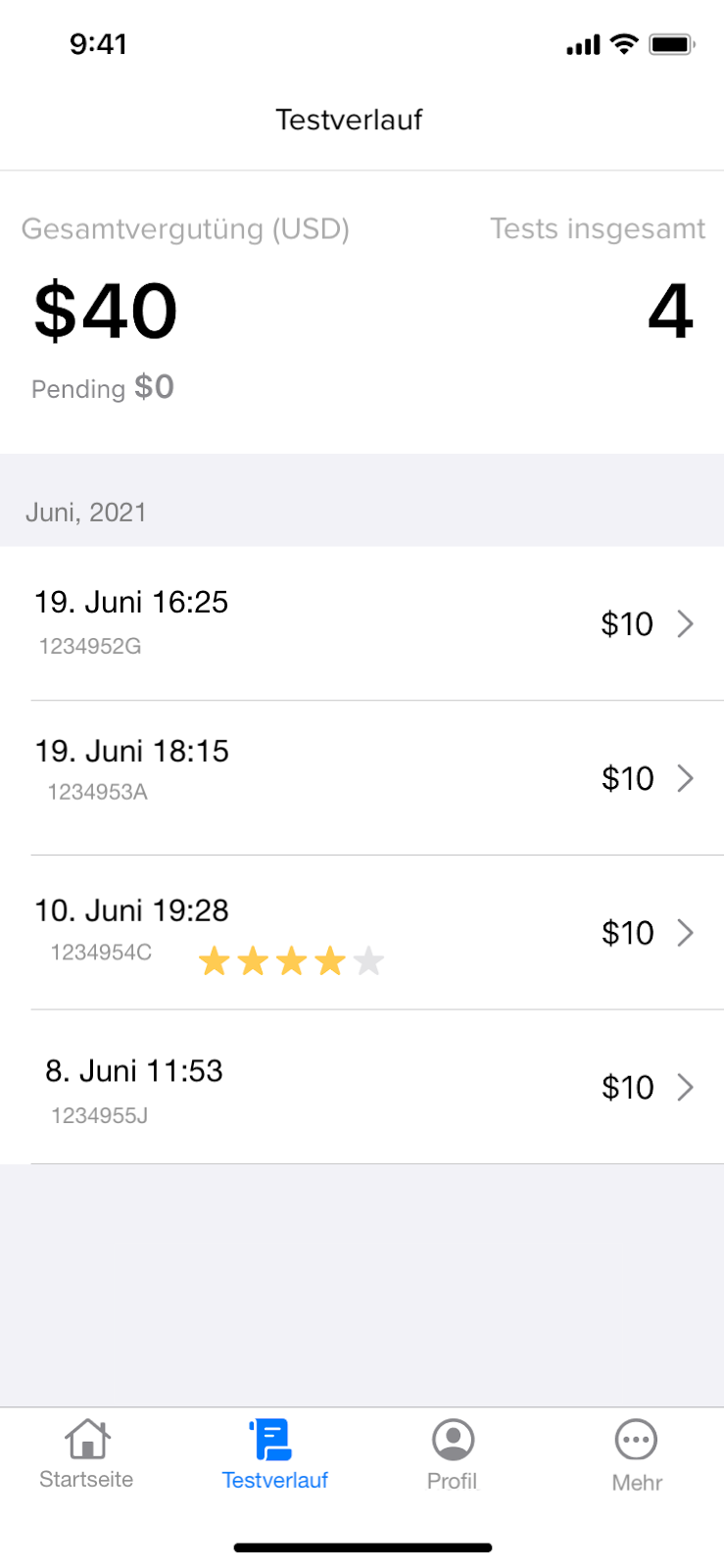This screenshot has height=1568, width=724.
Task: Open the 10. Juni 19:28 test entry
Action: pyautogui.click(x=362, y=933)
